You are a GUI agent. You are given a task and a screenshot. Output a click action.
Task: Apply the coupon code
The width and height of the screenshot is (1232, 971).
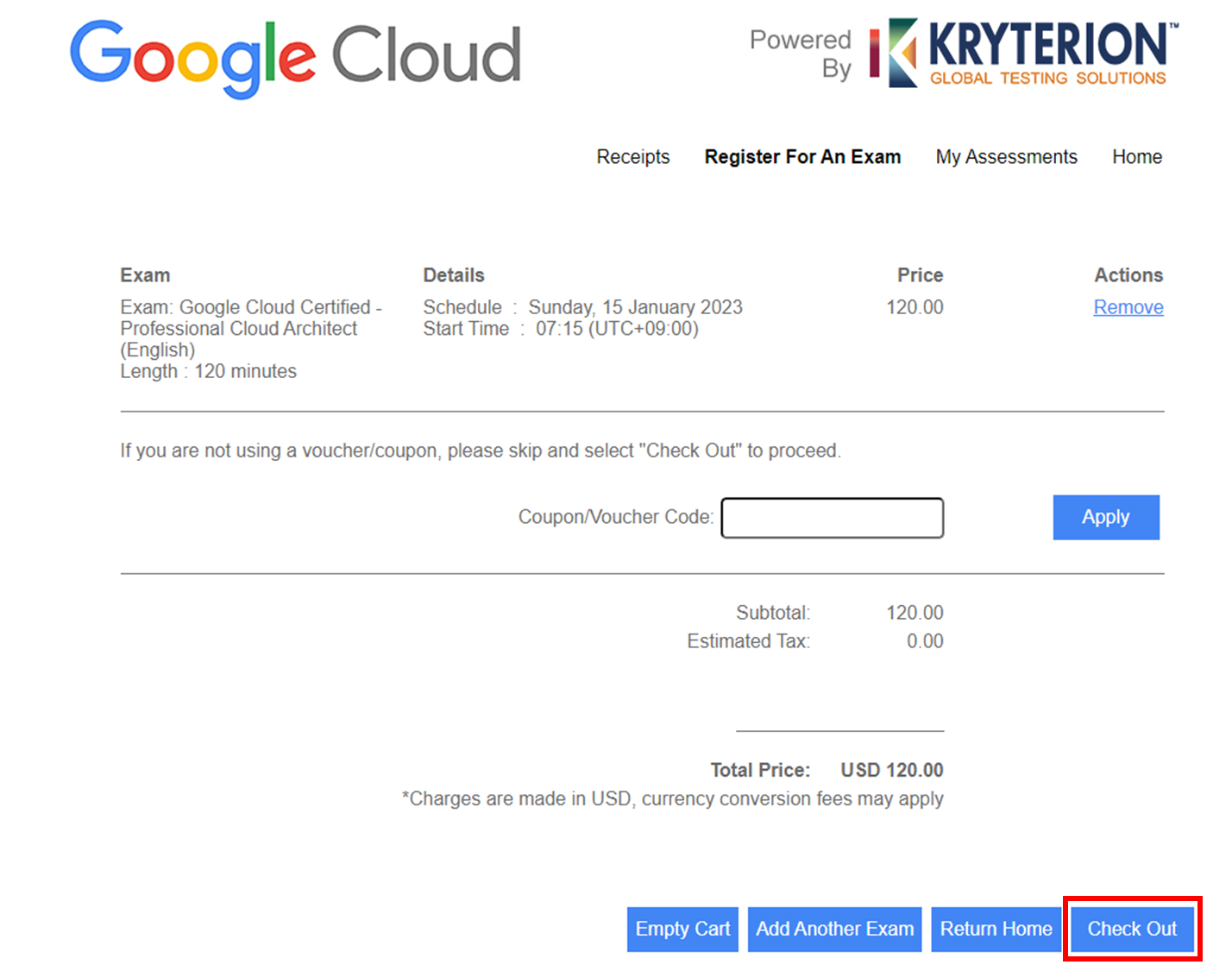(1106, 517)
